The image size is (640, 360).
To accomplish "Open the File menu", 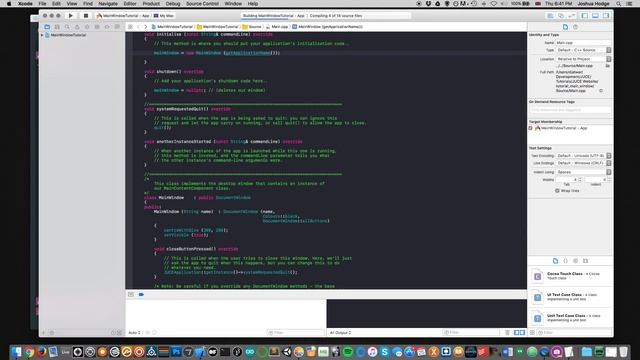I will tap(42, 4).
